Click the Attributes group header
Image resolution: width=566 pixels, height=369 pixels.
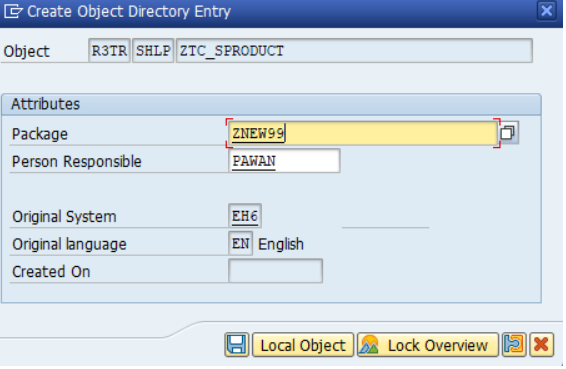(x=271, y=104)
